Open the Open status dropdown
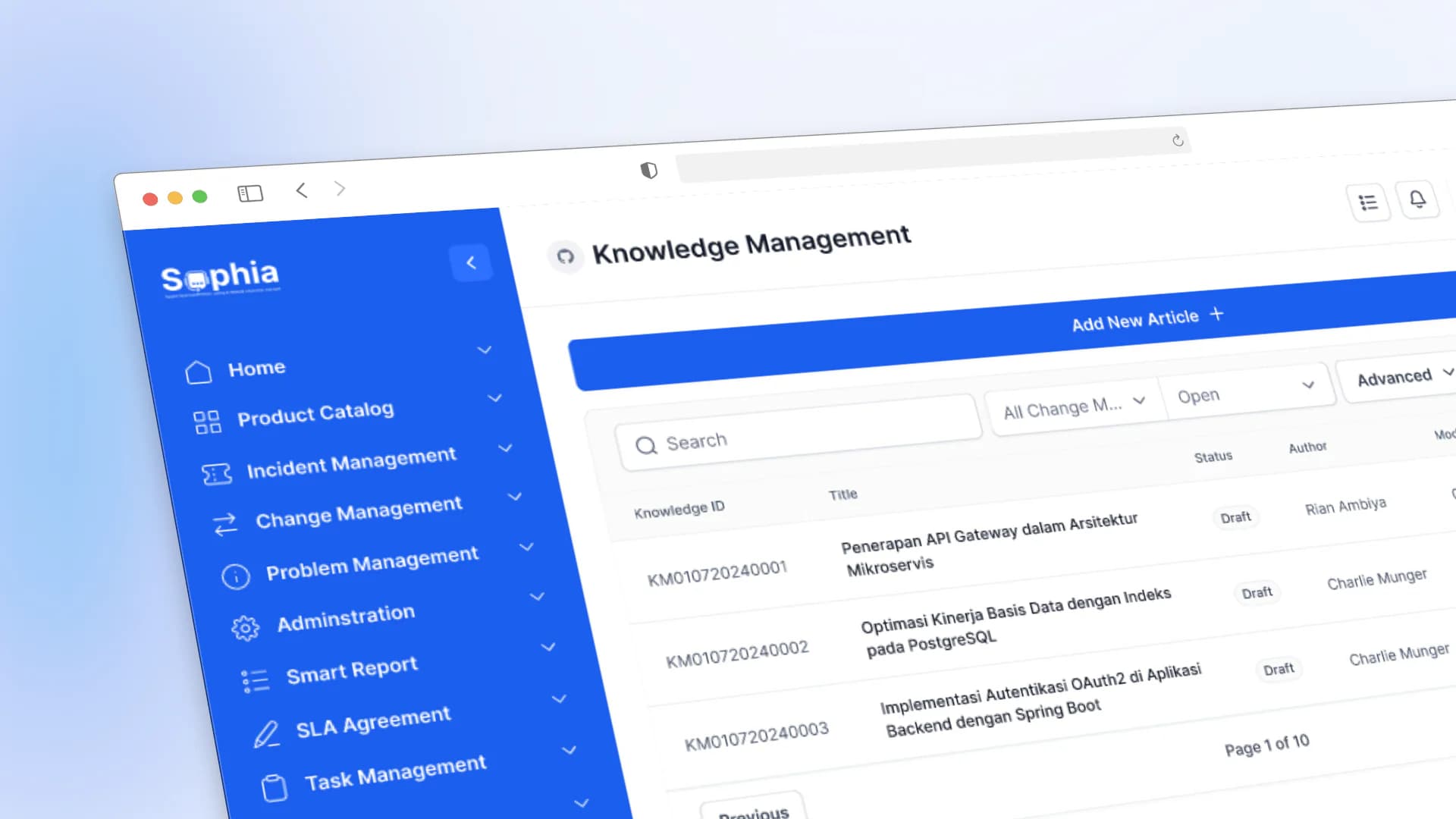1456x819 pixels. tap(1247, 390)
